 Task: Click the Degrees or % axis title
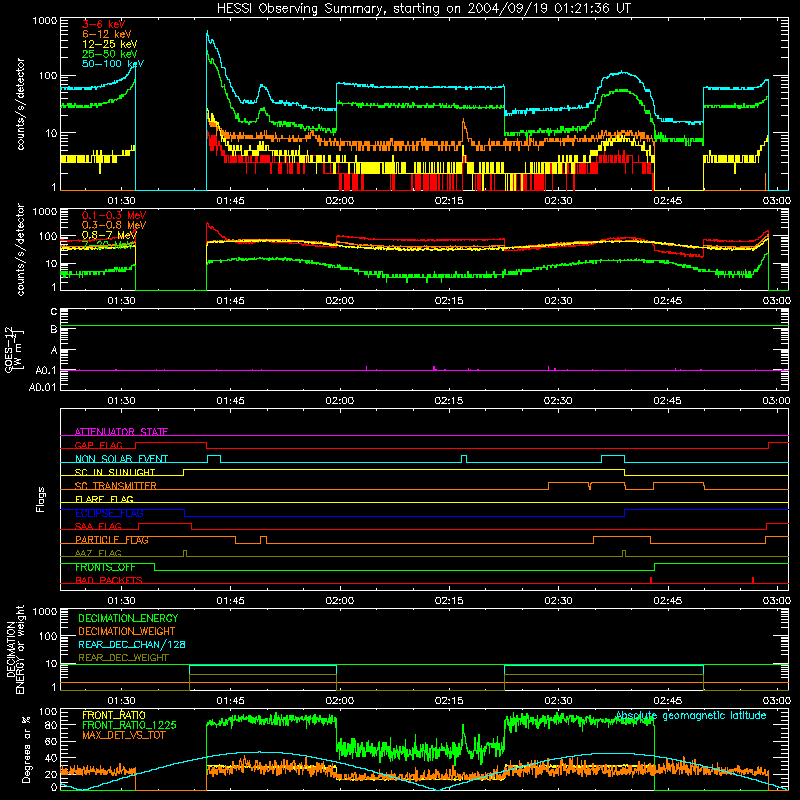pyautogui.click(x=26, y=749)
